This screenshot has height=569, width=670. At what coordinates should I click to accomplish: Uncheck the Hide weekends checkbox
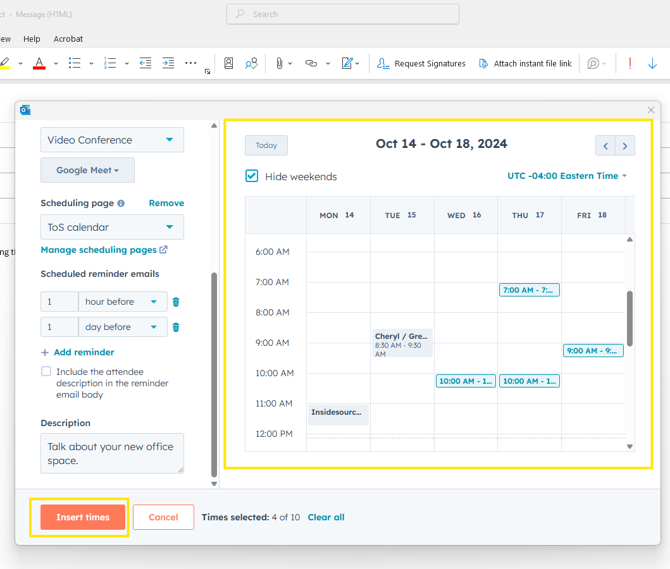coord(252,176)
